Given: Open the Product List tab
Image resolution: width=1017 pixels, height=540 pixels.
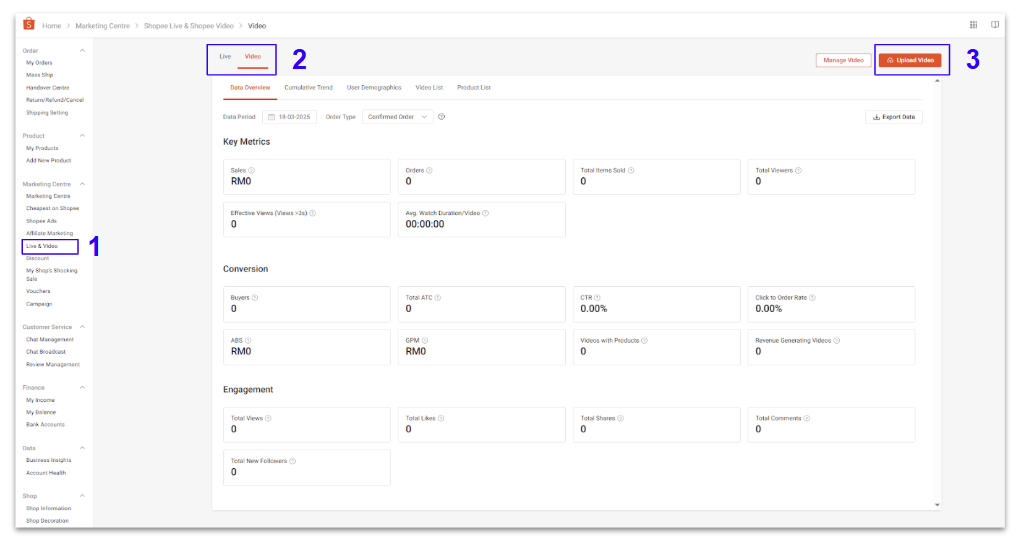Looking at the screenshot, I should coord(473,88).
